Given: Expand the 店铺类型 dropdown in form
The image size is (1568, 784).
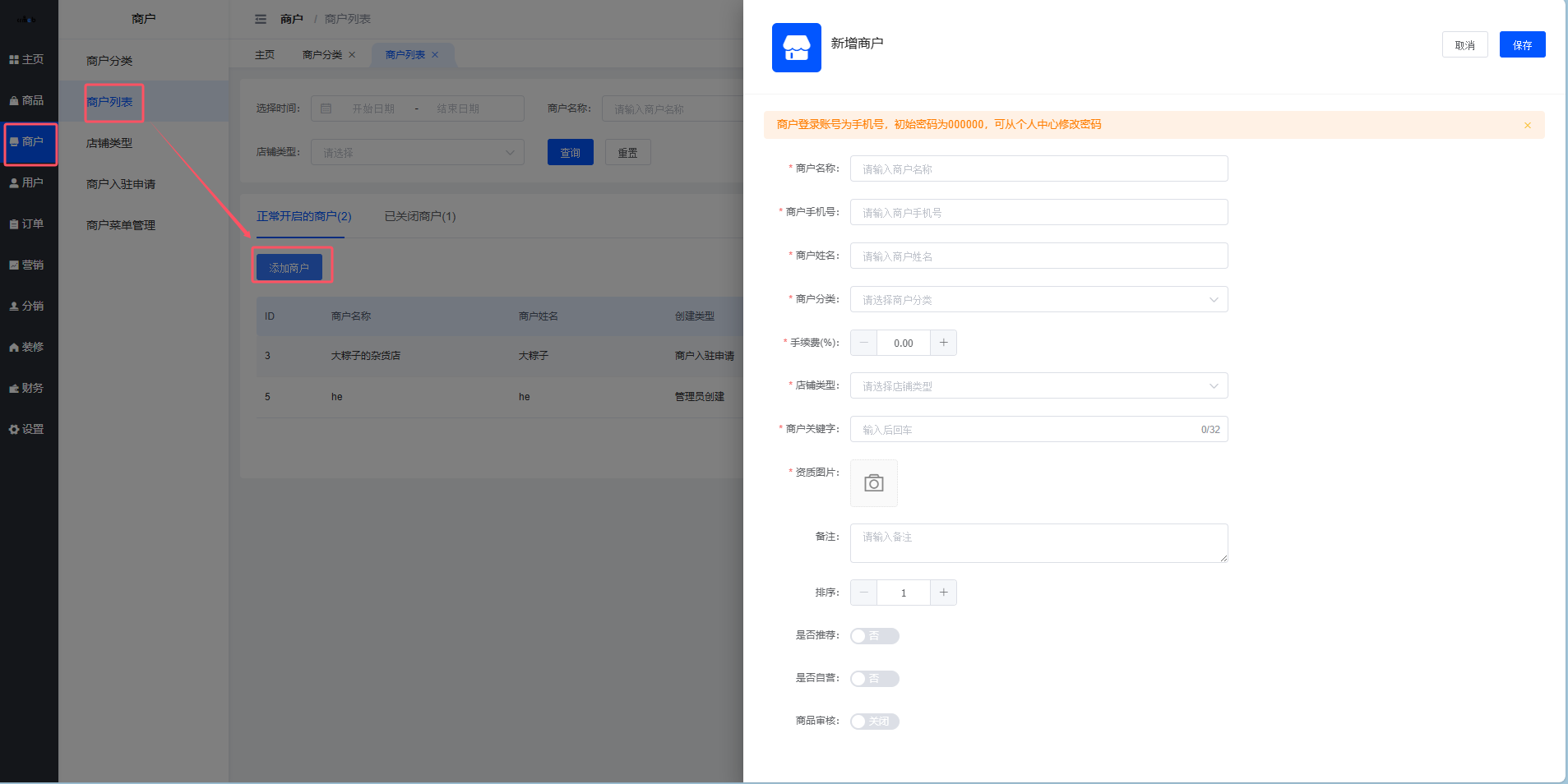Looking at the screenshot, I should click(1038, 386).
